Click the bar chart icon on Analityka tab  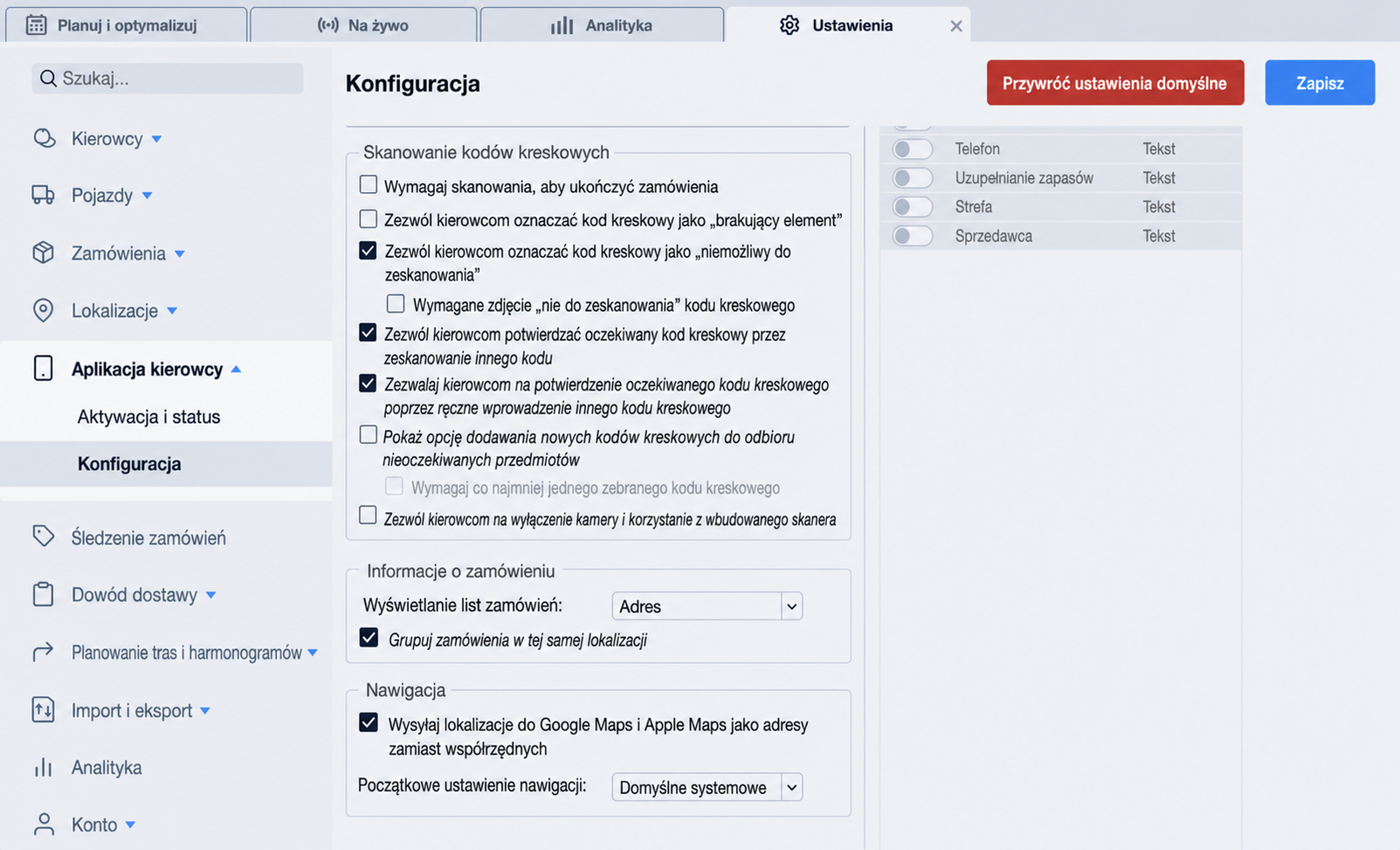562,25
